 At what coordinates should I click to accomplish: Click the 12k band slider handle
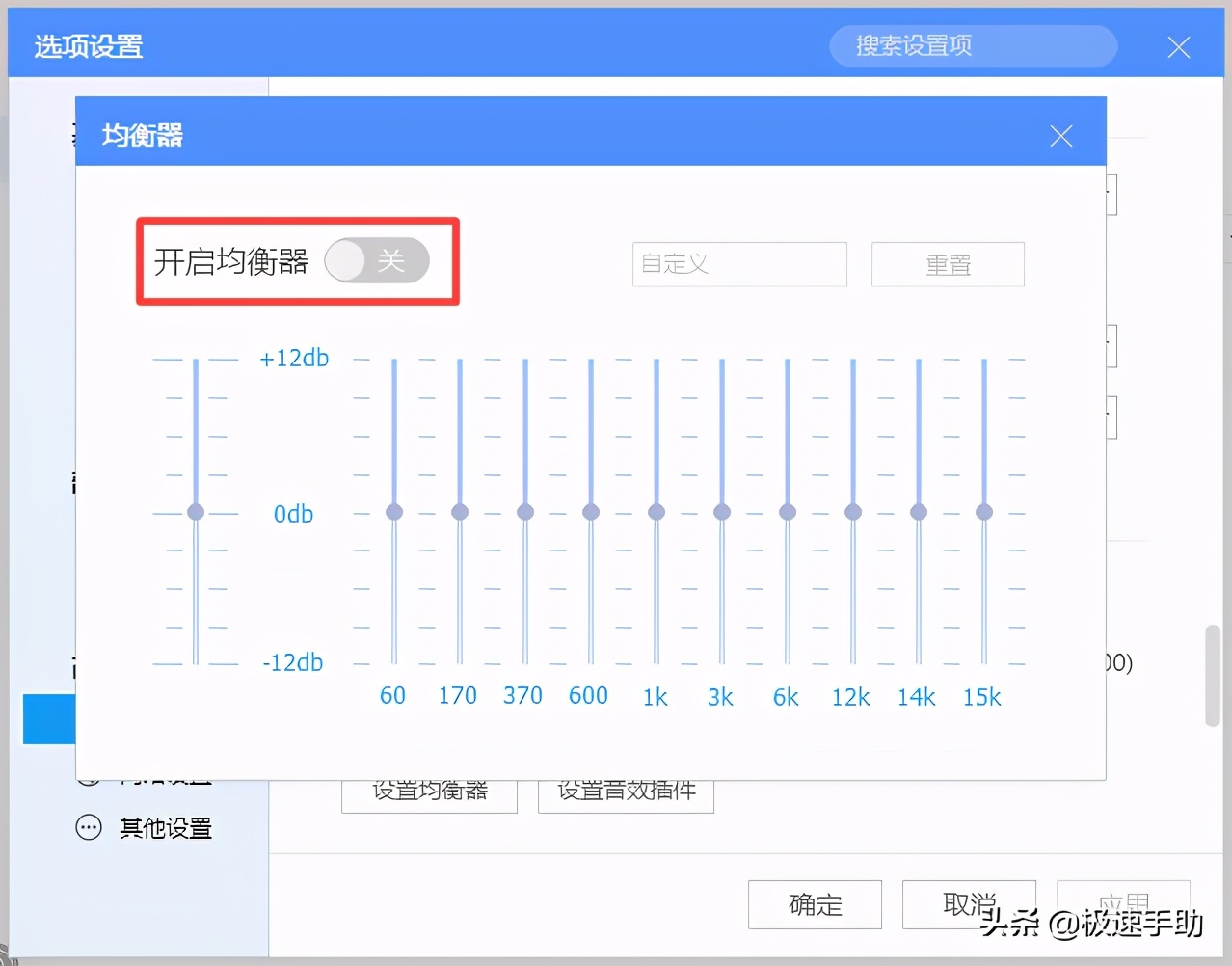tap(852, 512)
